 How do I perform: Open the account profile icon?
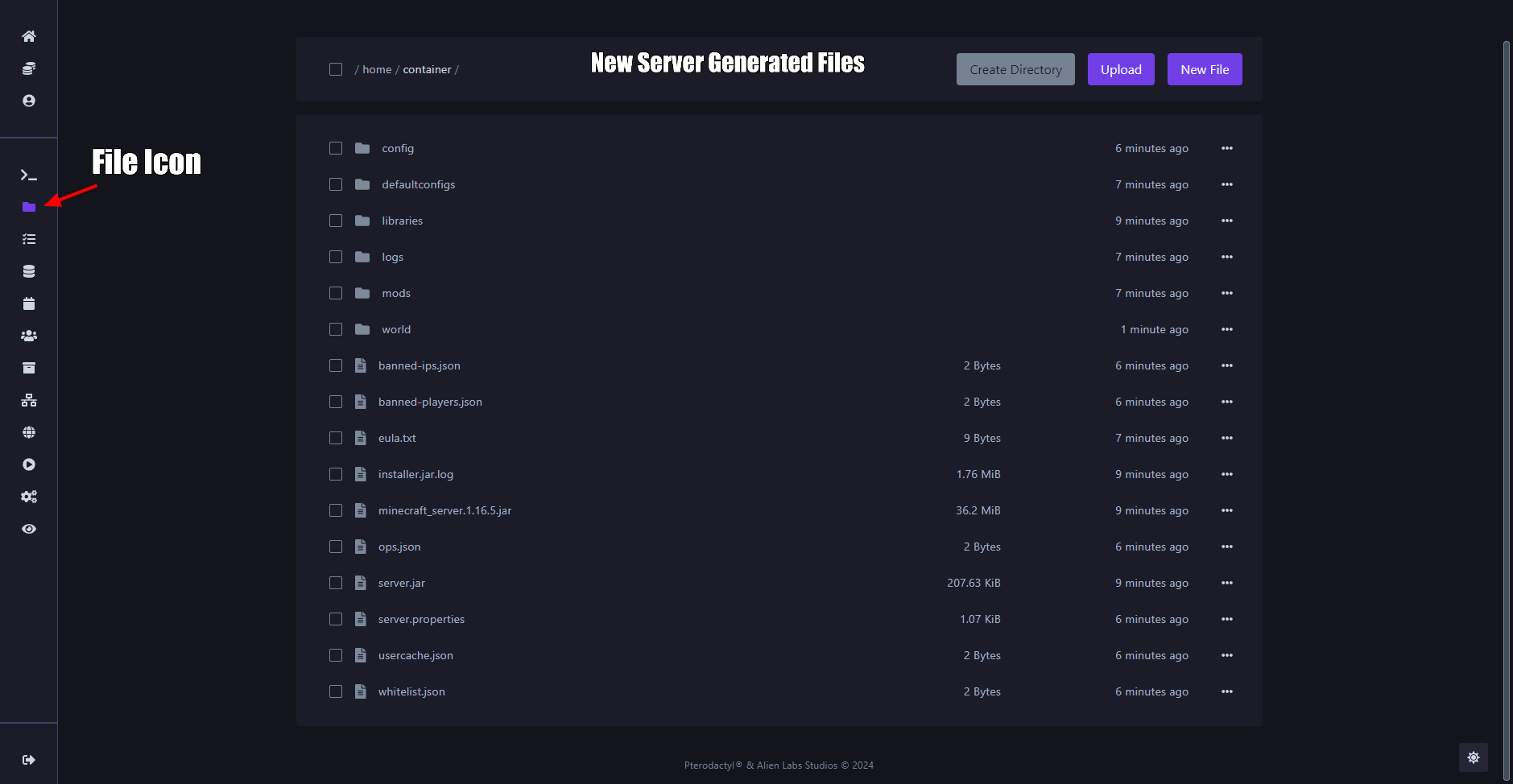[x=29, y=101]
